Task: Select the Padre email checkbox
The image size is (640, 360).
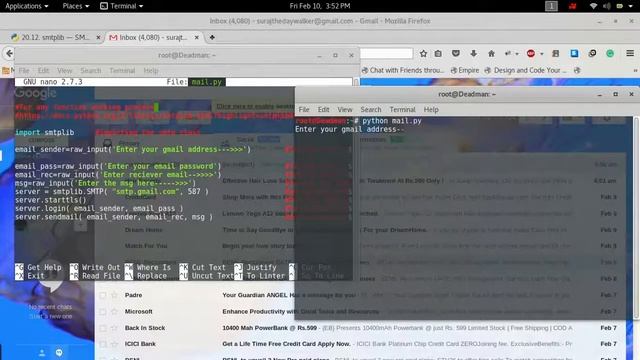Action: (103, 295)
